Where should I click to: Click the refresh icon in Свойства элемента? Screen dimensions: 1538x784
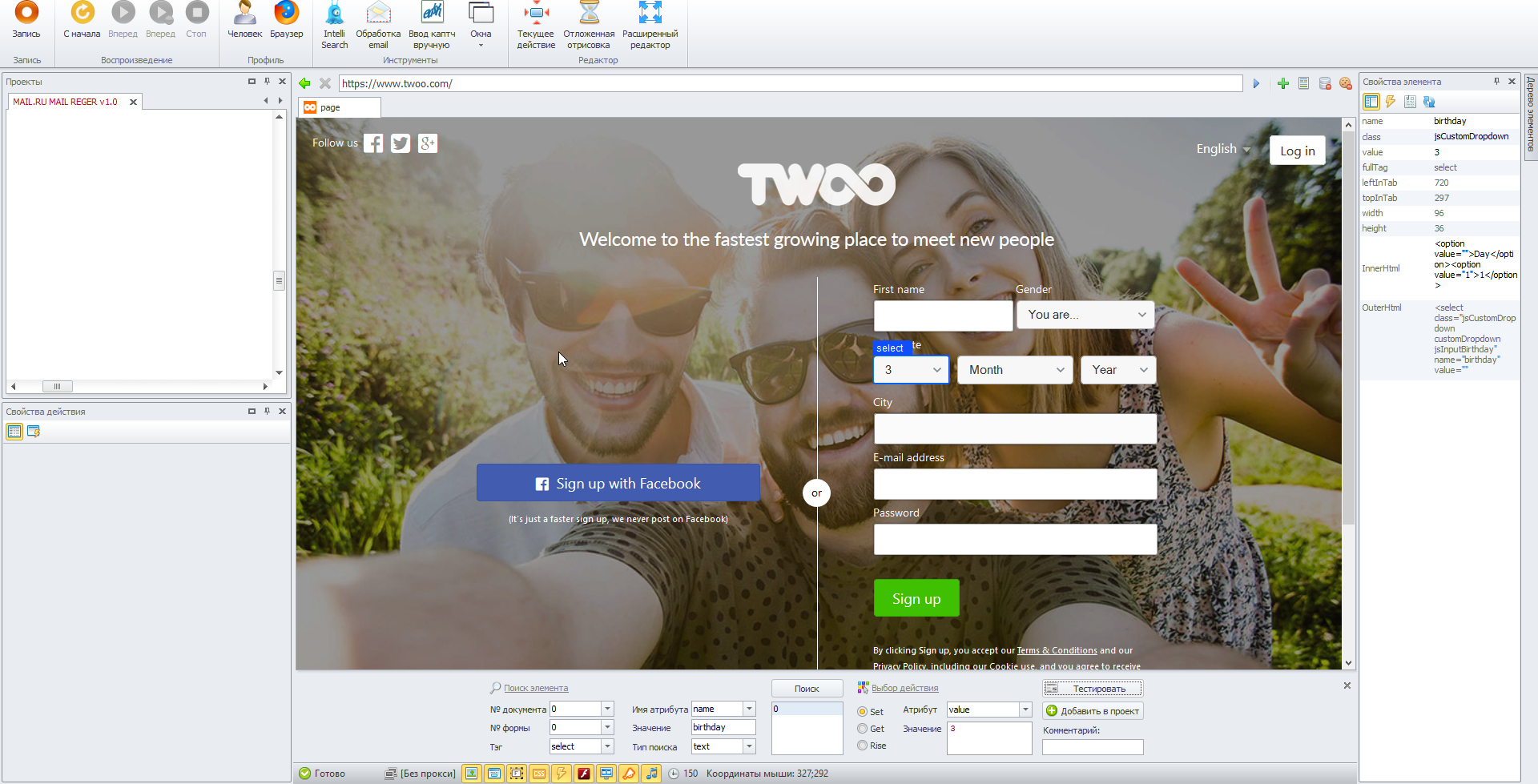[x=1429, y=102]
